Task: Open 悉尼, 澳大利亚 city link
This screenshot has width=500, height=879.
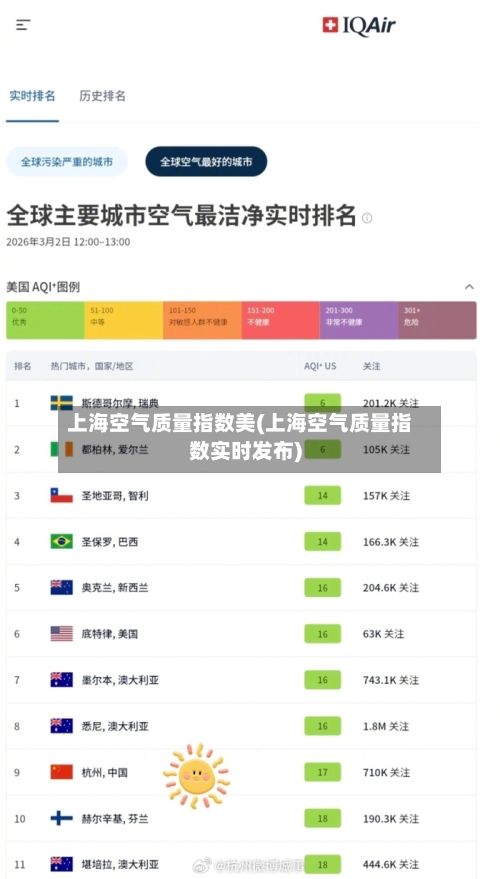Action: coord(115,726)
